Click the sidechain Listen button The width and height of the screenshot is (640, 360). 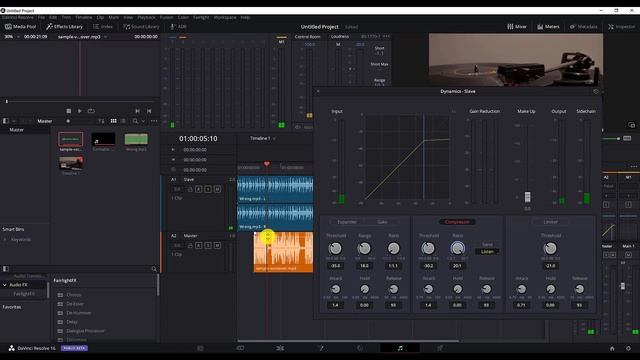(x=487, y=251)
